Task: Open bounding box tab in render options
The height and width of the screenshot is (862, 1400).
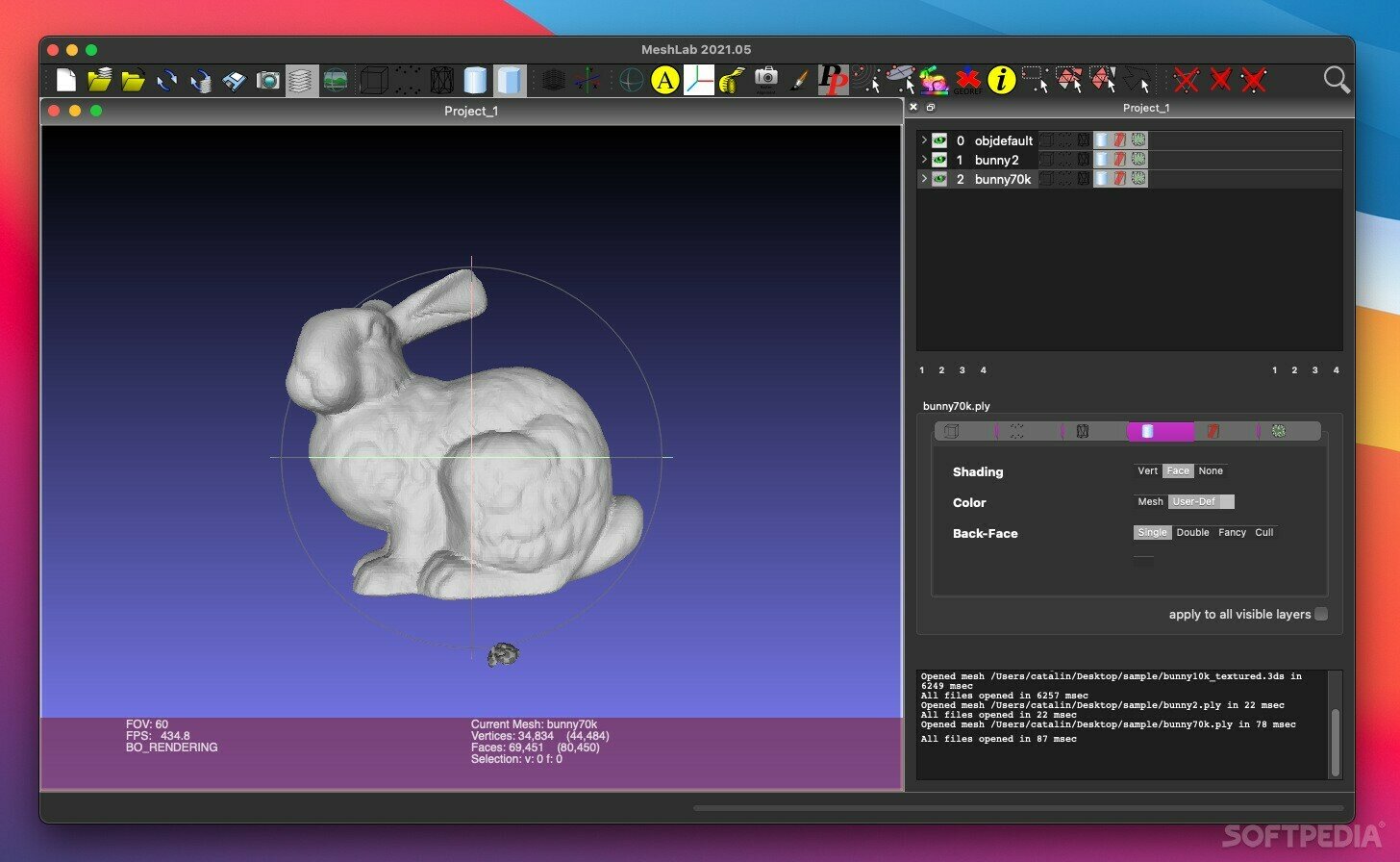Action: click(952, 431)
